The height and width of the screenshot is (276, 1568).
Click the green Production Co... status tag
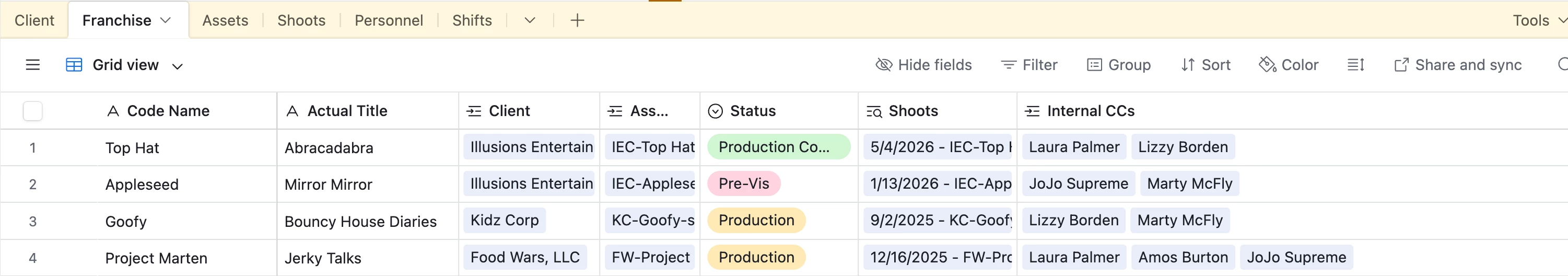[778, 147]
